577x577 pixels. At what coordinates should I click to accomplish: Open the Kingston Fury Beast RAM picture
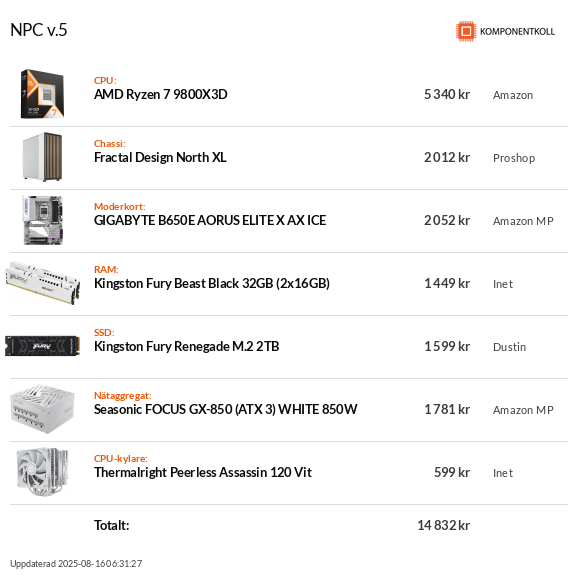tap(42, 283)
